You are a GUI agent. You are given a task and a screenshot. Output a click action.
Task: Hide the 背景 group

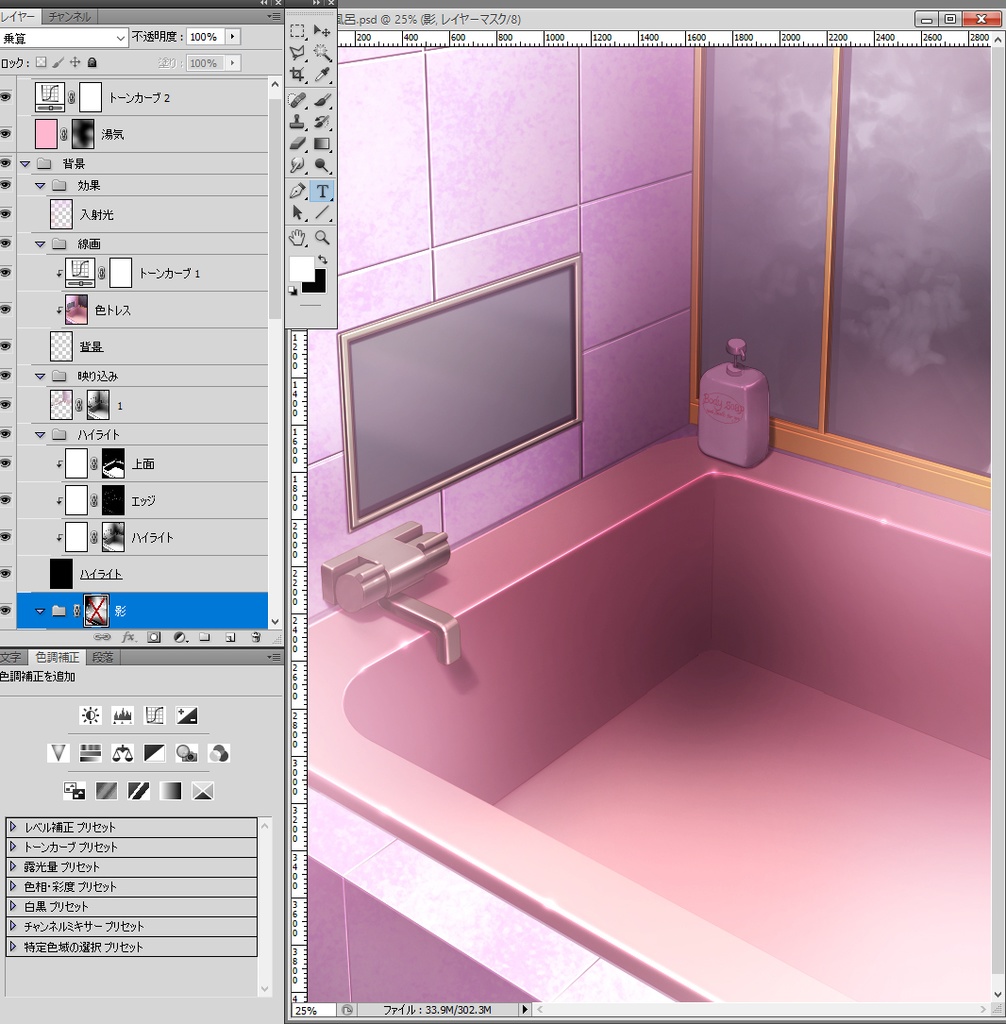(x=7, y=163)
